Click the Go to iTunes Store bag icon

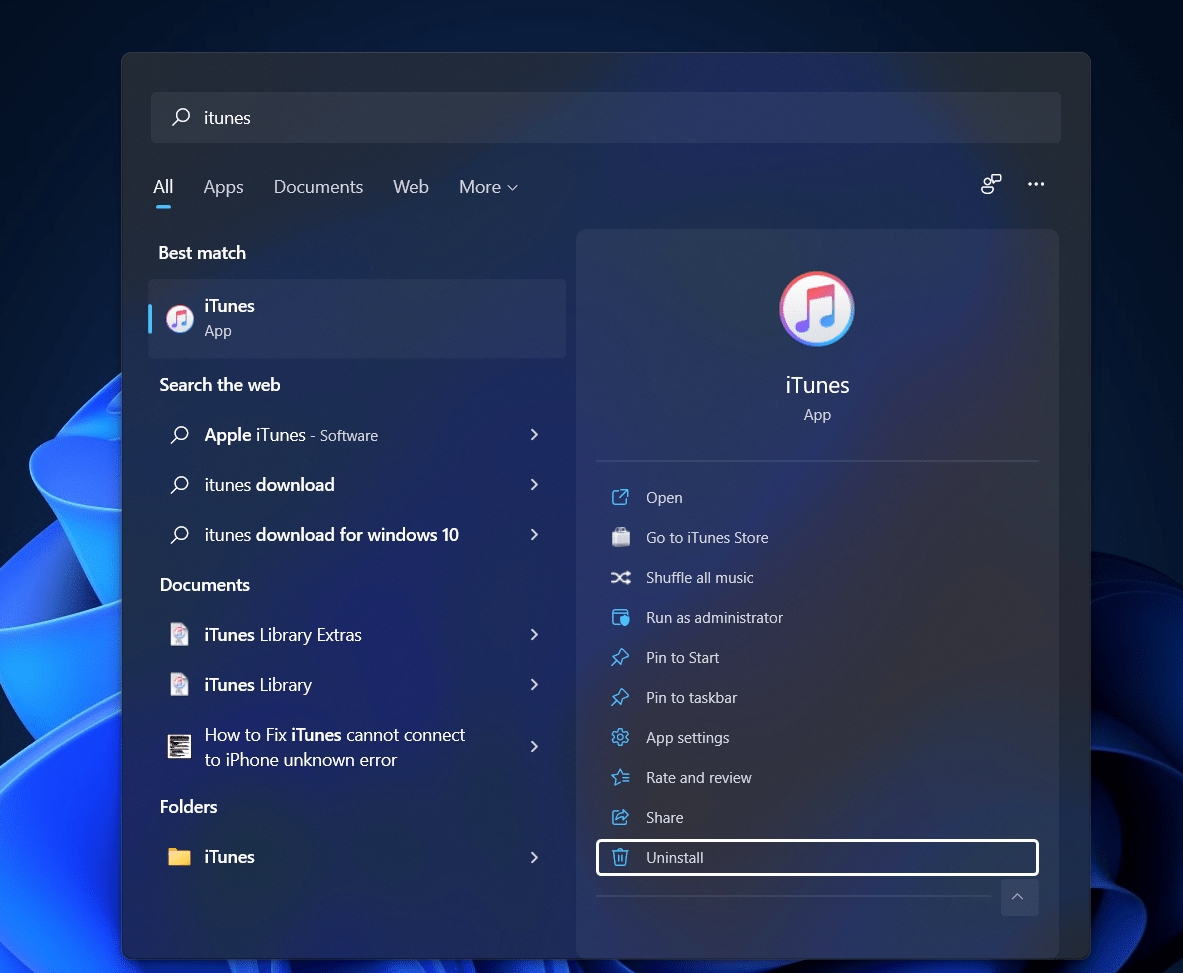coord(620,538)
